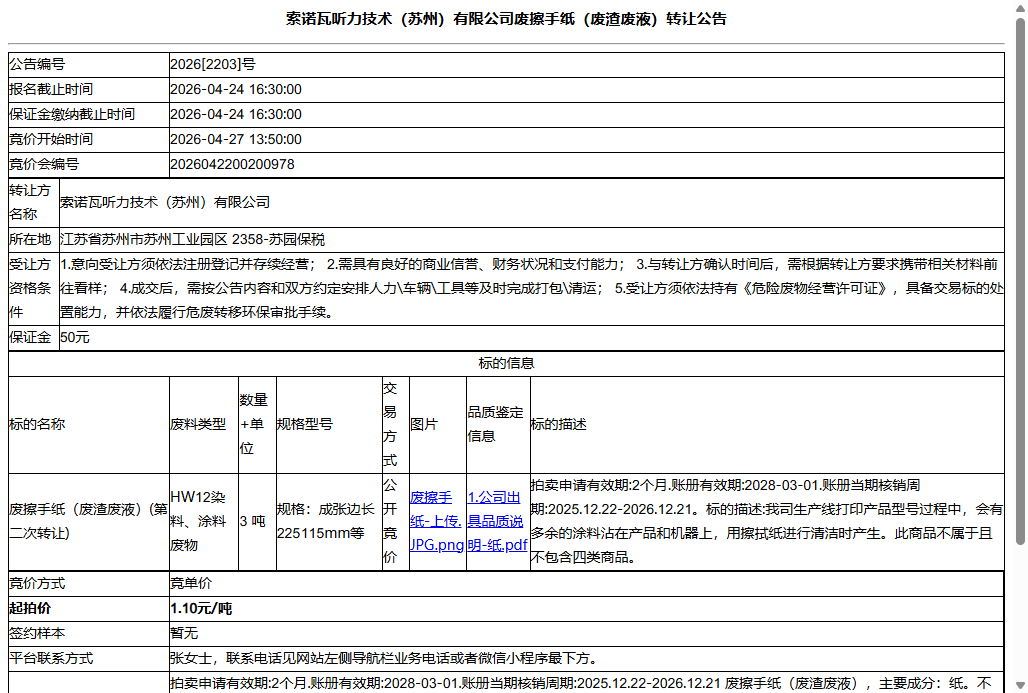Click the 竞价开始时间 label
Image resolution: width=1028 pixels, height=693 pixels.
(51, 139)
